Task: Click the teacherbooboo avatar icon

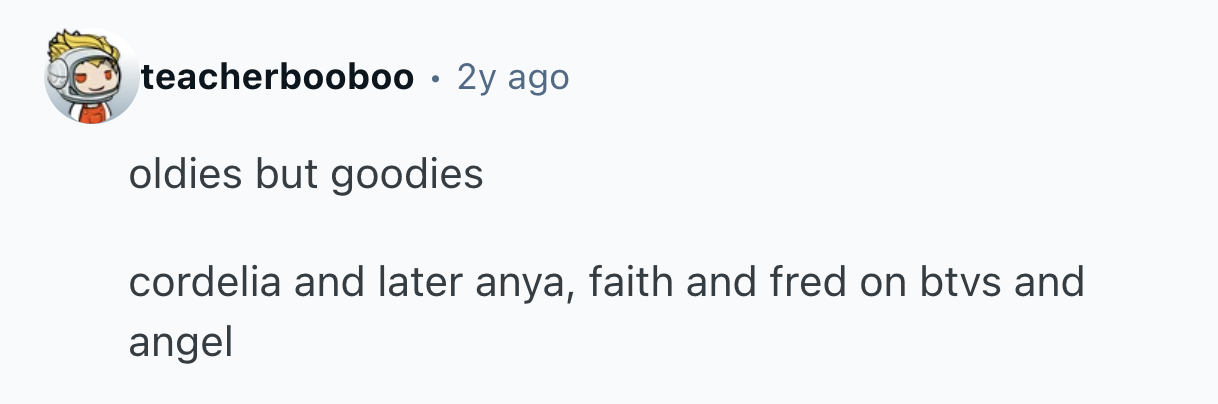Action: [91, 77]
